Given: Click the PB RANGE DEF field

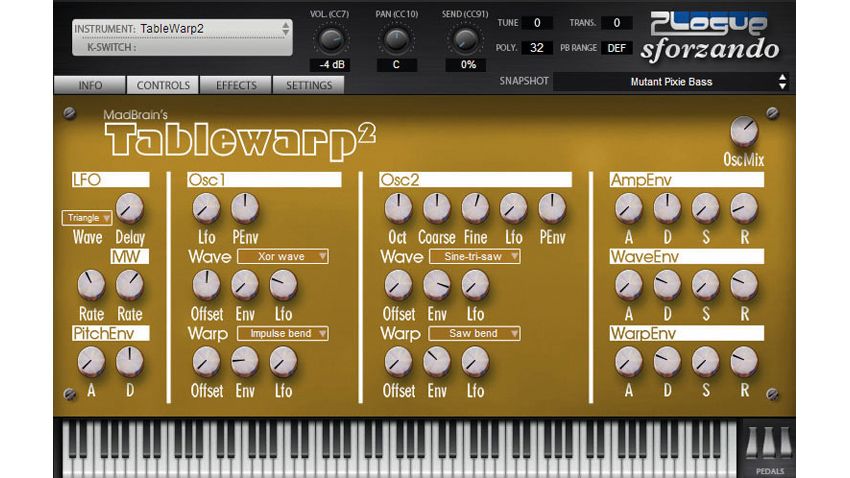Looking at the screenshot, I should pyautogui.click(x=616, y=48).
